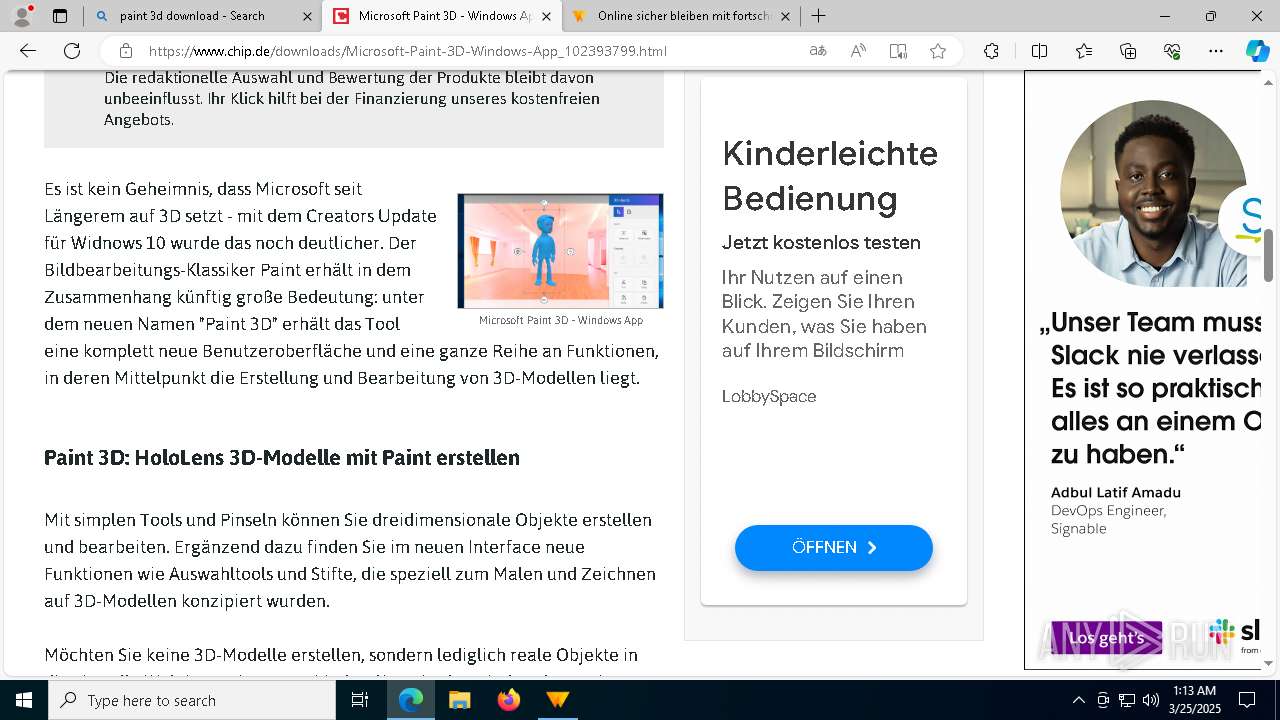Open network settings tray icon
This screenshot has height=720, width=1280.
click(1127, 700)
